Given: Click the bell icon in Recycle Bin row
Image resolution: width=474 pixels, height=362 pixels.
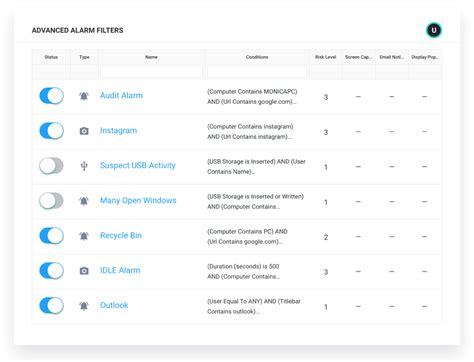Looking at the screenshot, I should pyautogui.click(x=84, y=236).
